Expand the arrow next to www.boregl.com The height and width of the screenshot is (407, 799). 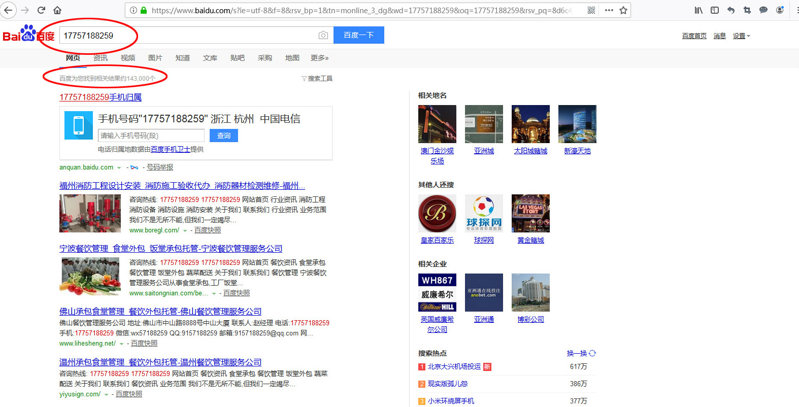click(185, 231)
